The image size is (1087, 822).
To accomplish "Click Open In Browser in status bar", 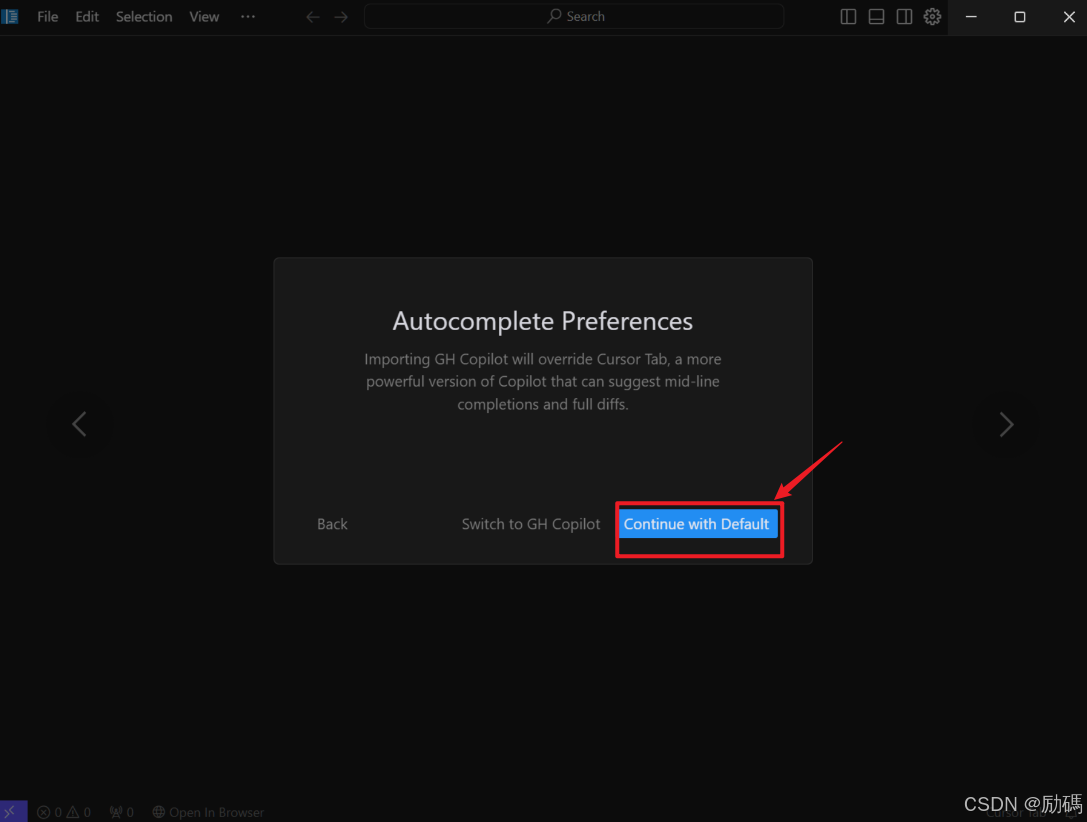I will pyautogui.click(x=208, y=812).
